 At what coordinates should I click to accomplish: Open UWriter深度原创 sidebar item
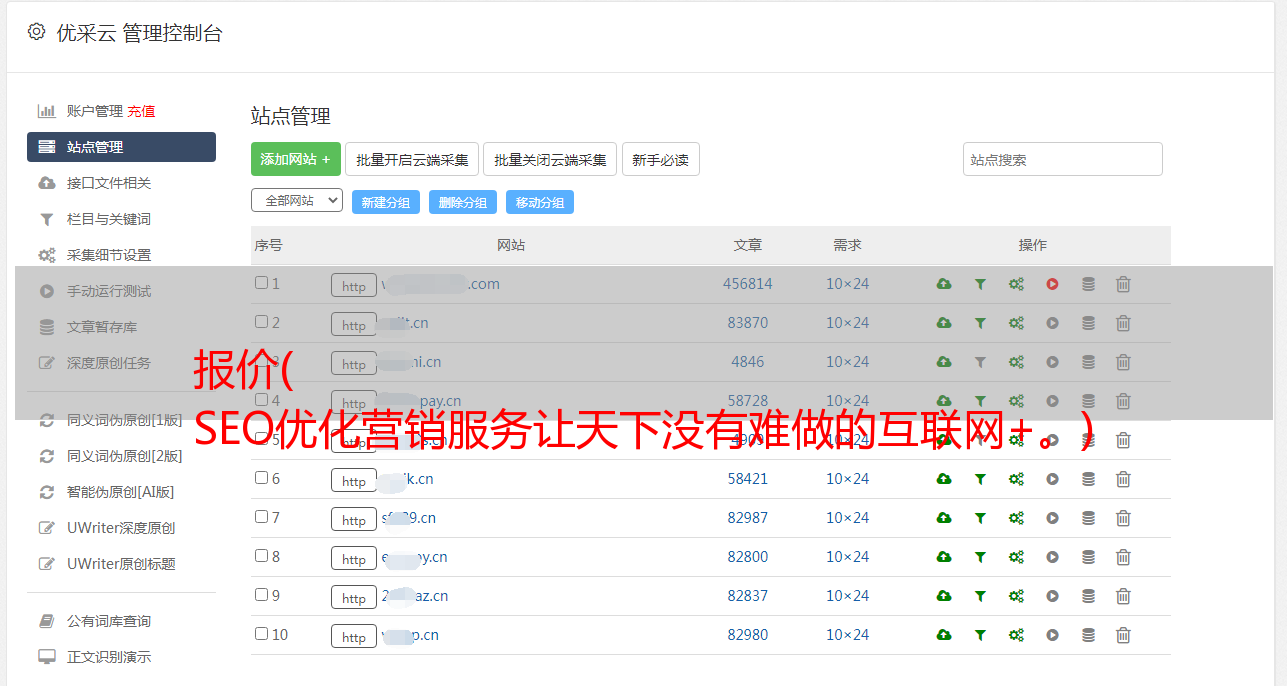121,528
